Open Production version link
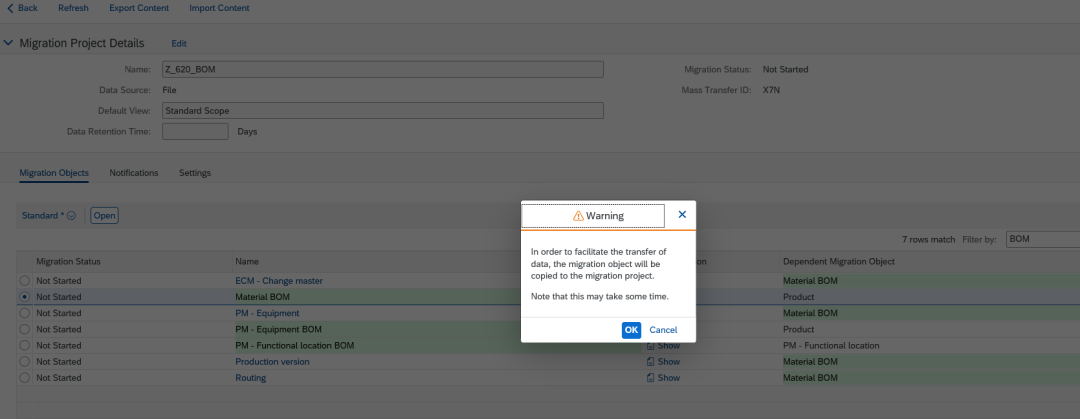 pos(272,362)
